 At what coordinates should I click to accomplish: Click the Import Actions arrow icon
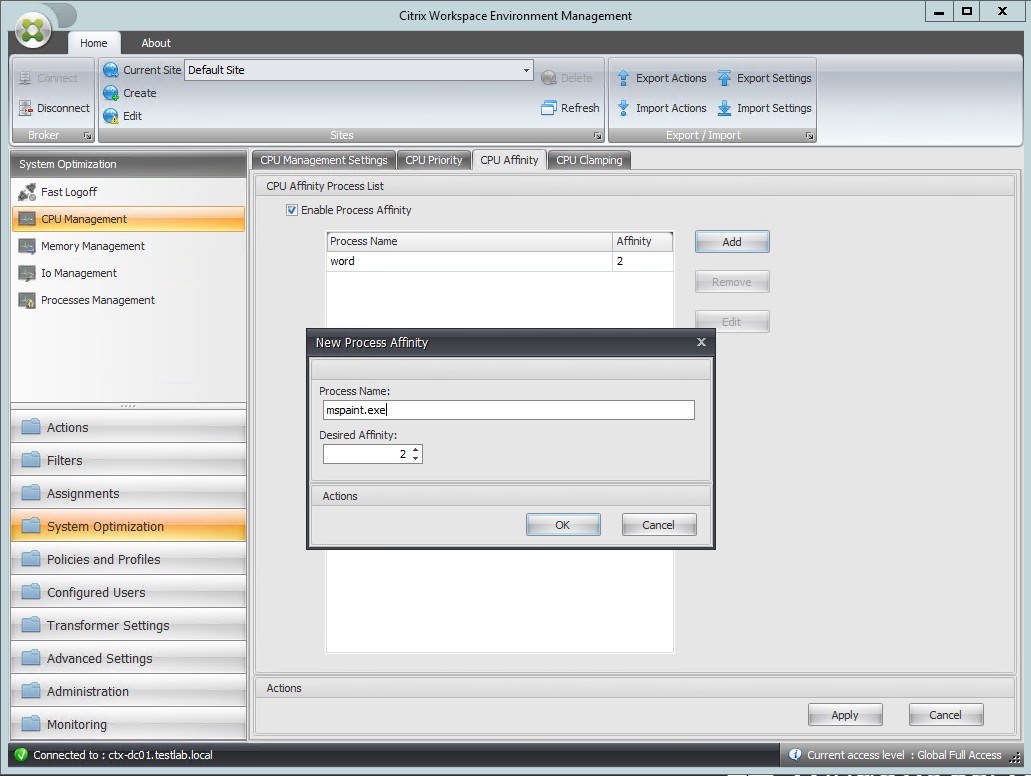pos(623,109)
